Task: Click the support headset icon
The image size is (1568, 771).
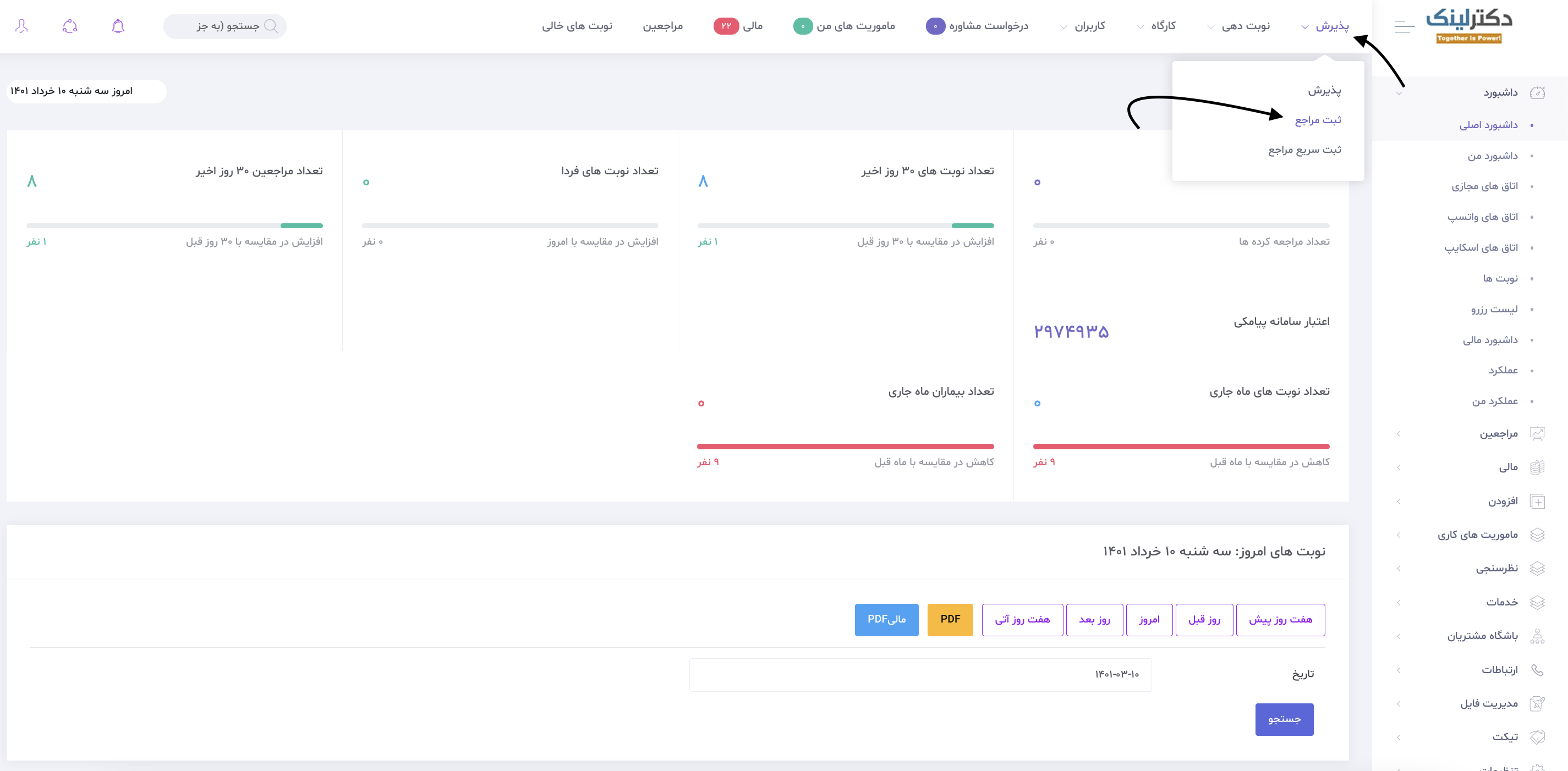Action: point(70,26)
